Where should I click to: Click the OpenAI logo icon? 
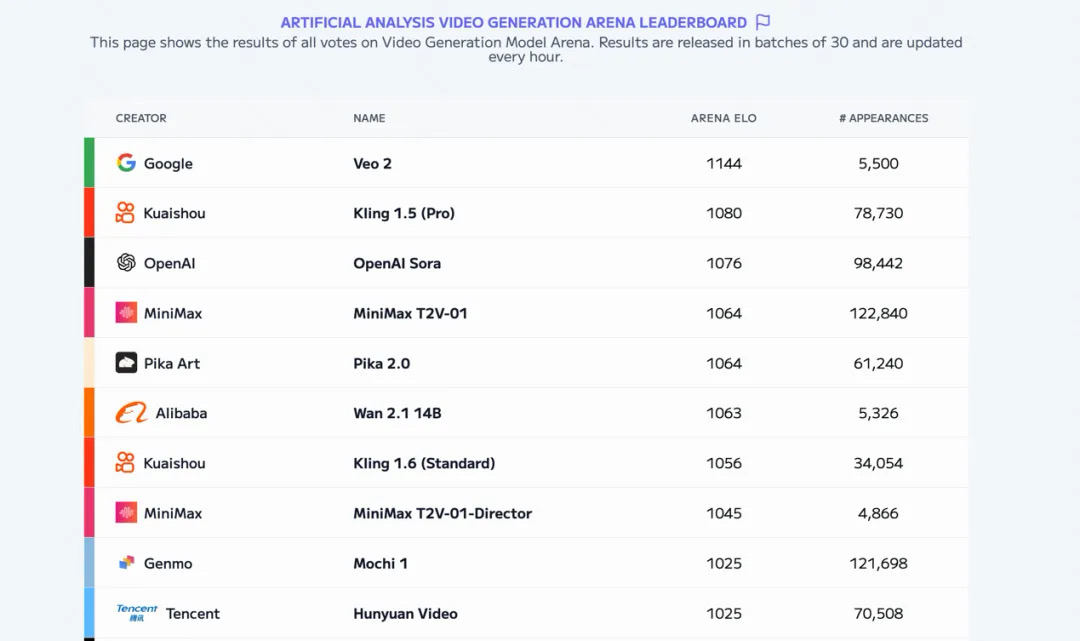[126, 263]
